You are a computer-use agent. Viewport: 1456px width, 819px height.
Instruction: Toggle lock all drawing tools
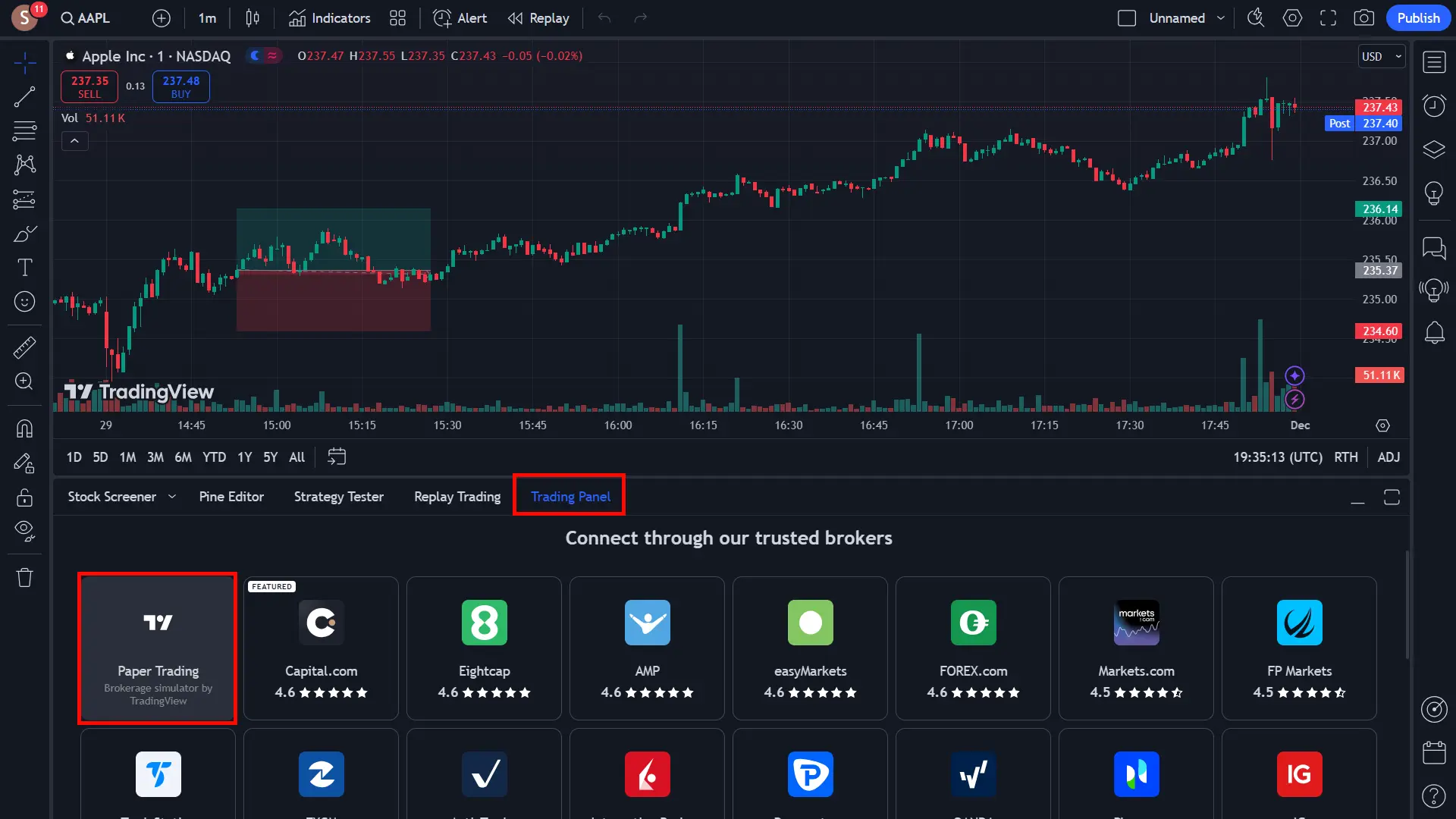[24, 497]
